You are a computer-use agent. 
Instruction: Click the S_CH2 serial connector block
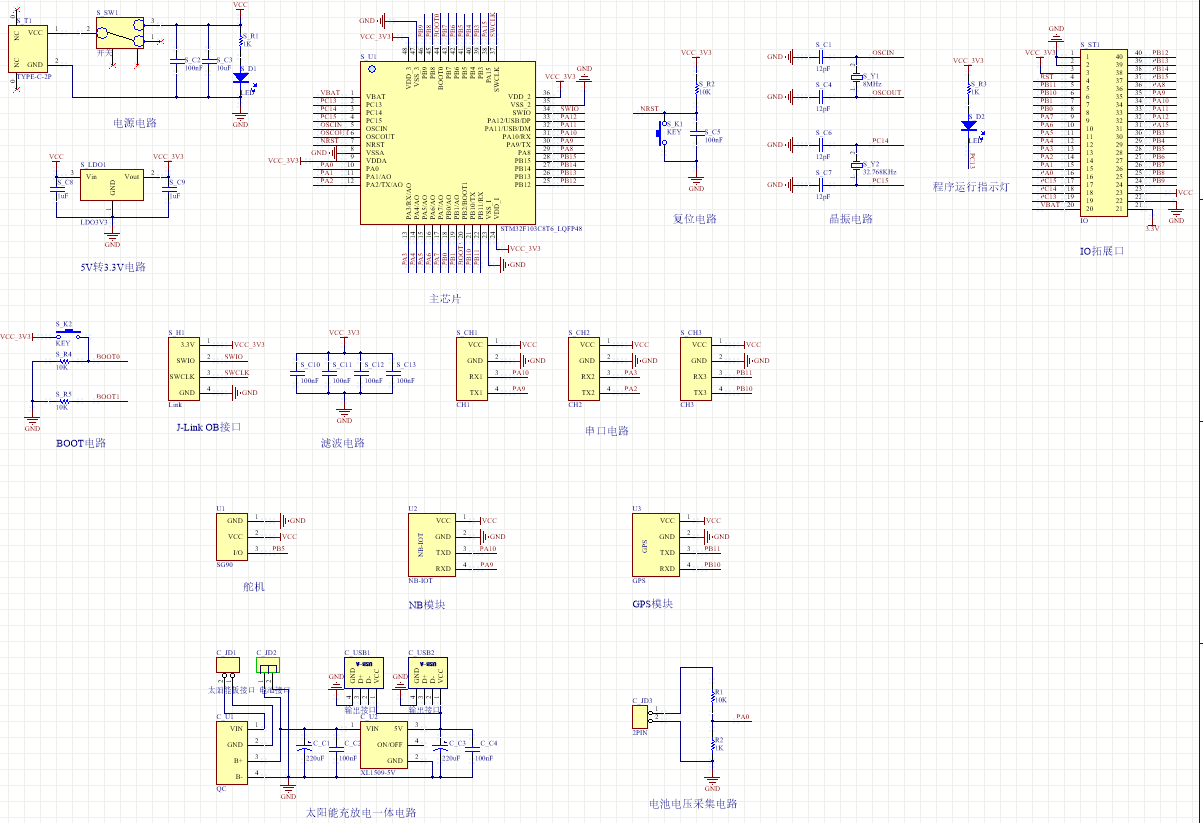tap(584, 368)
